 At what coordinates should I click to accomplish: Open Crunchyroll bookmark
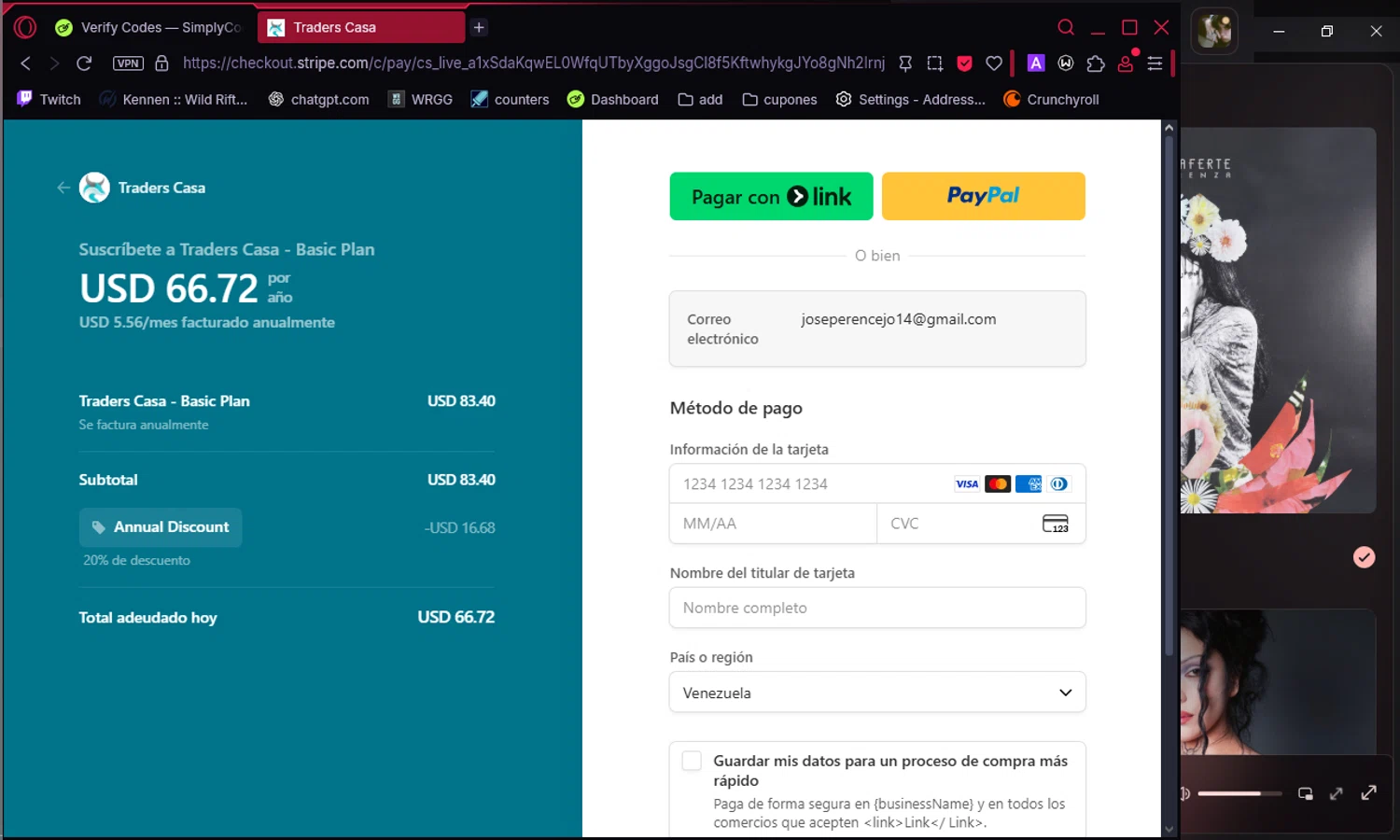[x=1051, y=99]
